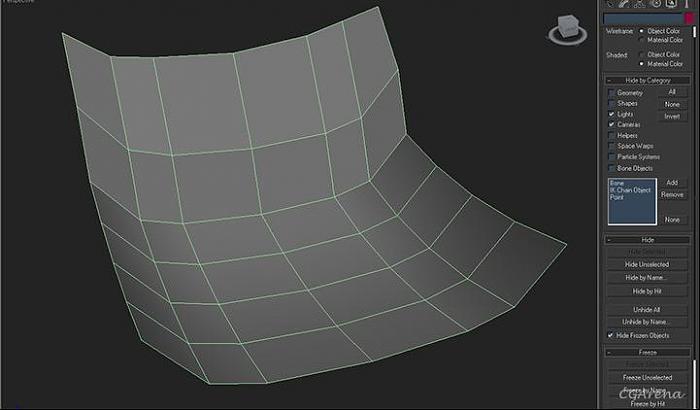Screen dimensions: 700x410
Task: Check the Bone Objects box
Action: (611, 168)
